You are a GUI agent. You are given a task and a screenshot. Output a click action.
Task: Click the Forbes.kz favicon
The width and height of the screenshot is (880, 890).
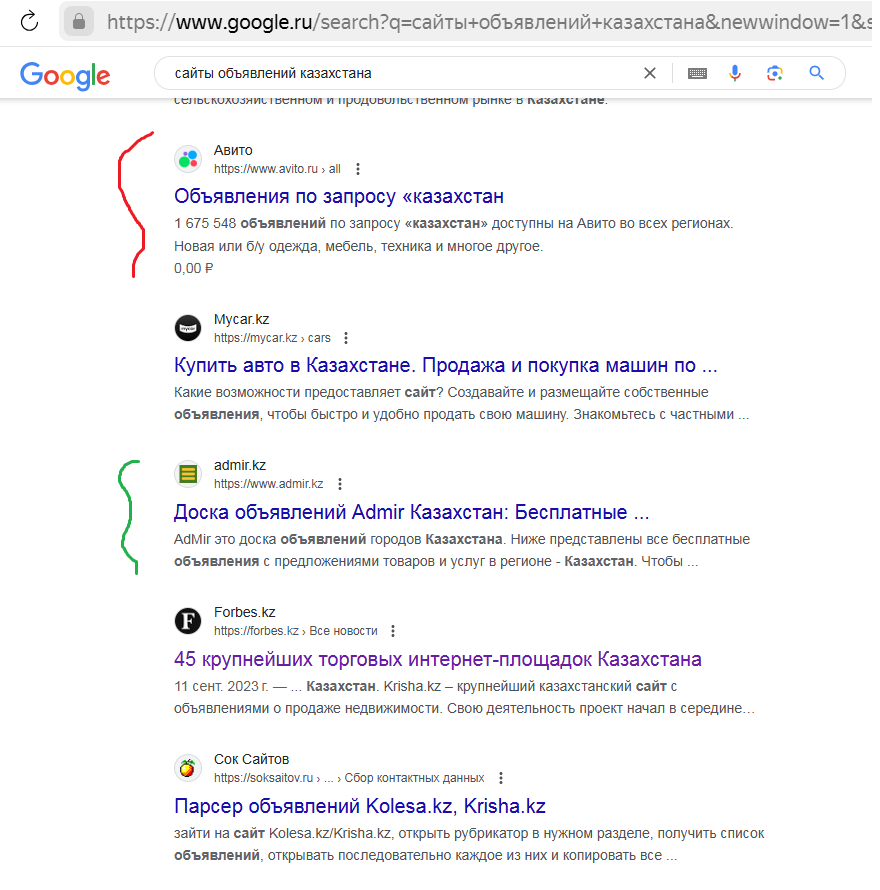pos(188,621)
